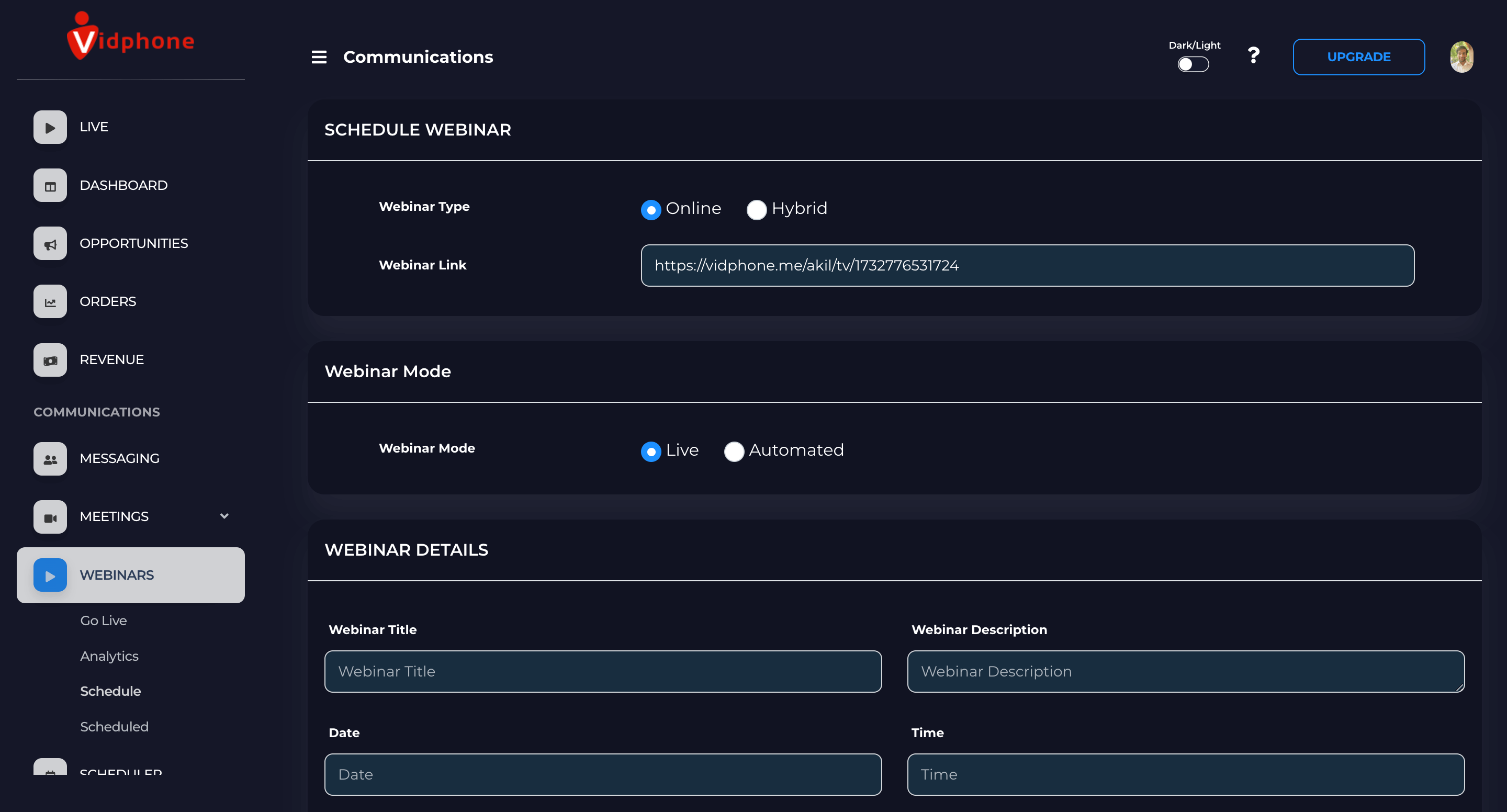Toggle the Dark/Light mode switch

[x=1193, y=64]
